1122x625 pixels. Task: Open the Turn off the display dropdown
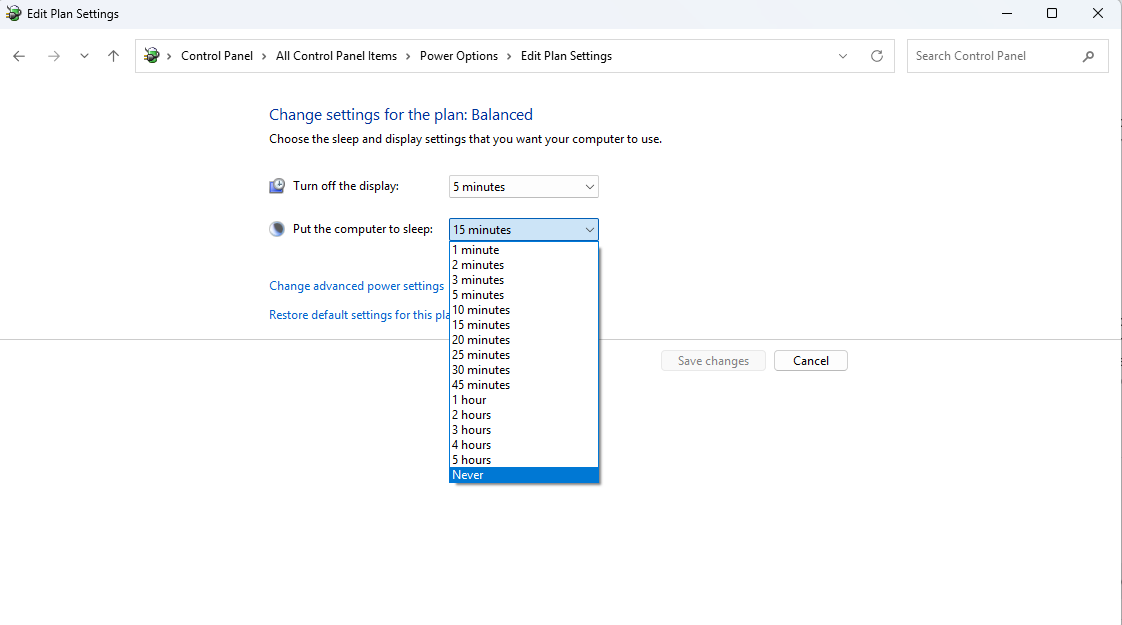tap(524, 187)
